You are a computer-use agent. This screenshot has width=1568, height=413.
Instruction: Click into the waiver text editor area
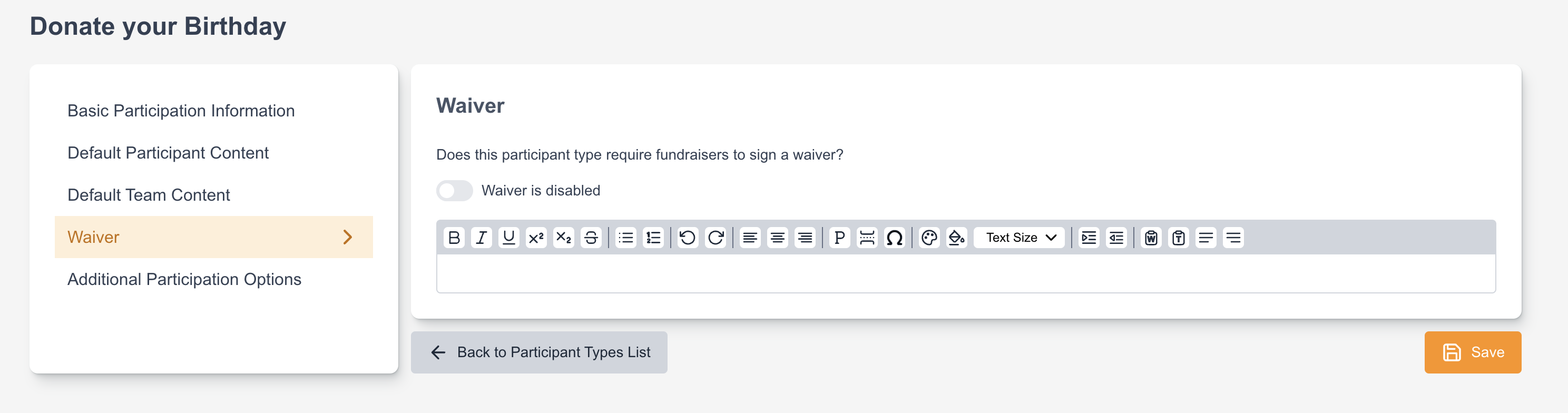[x=965, y=274]
